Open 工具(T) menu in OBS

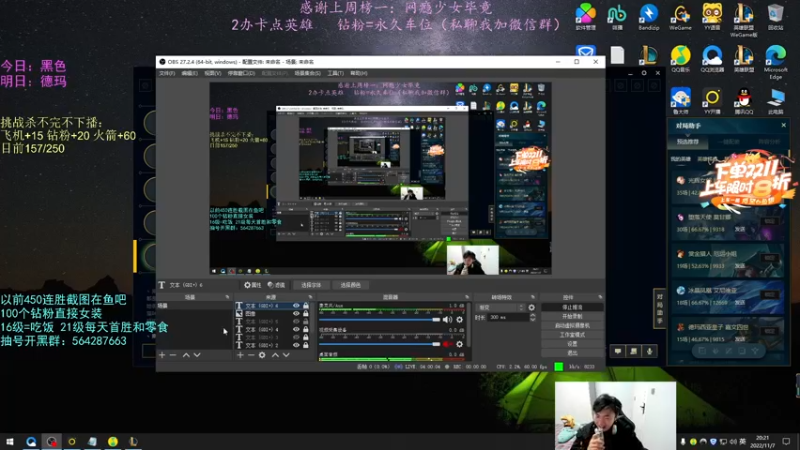[x=335, y=73]
